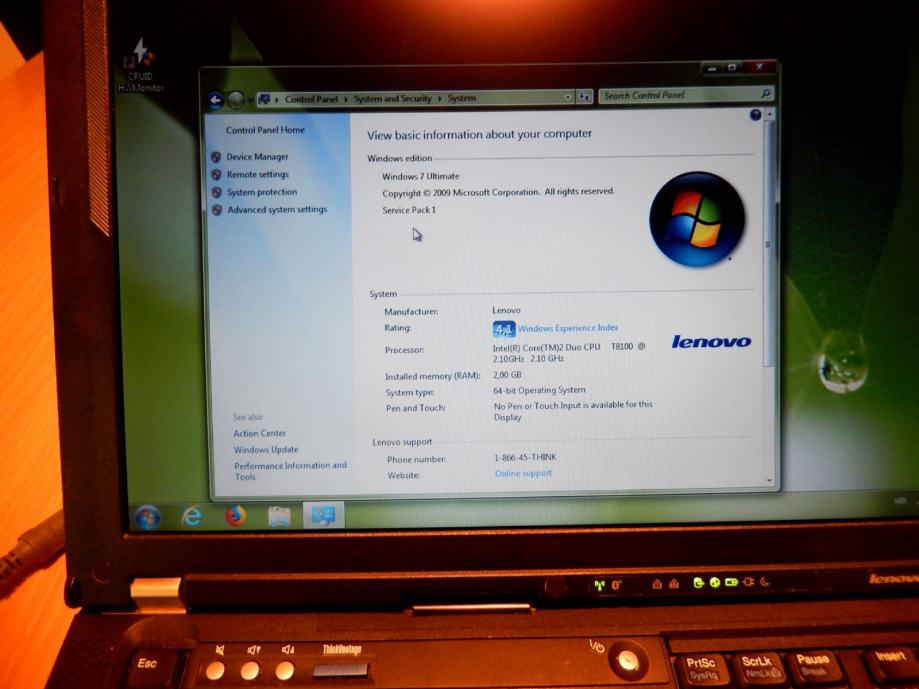This screenshot has width=919, height=689.
Task: Open Control Panel Home link
Action: 265,130
